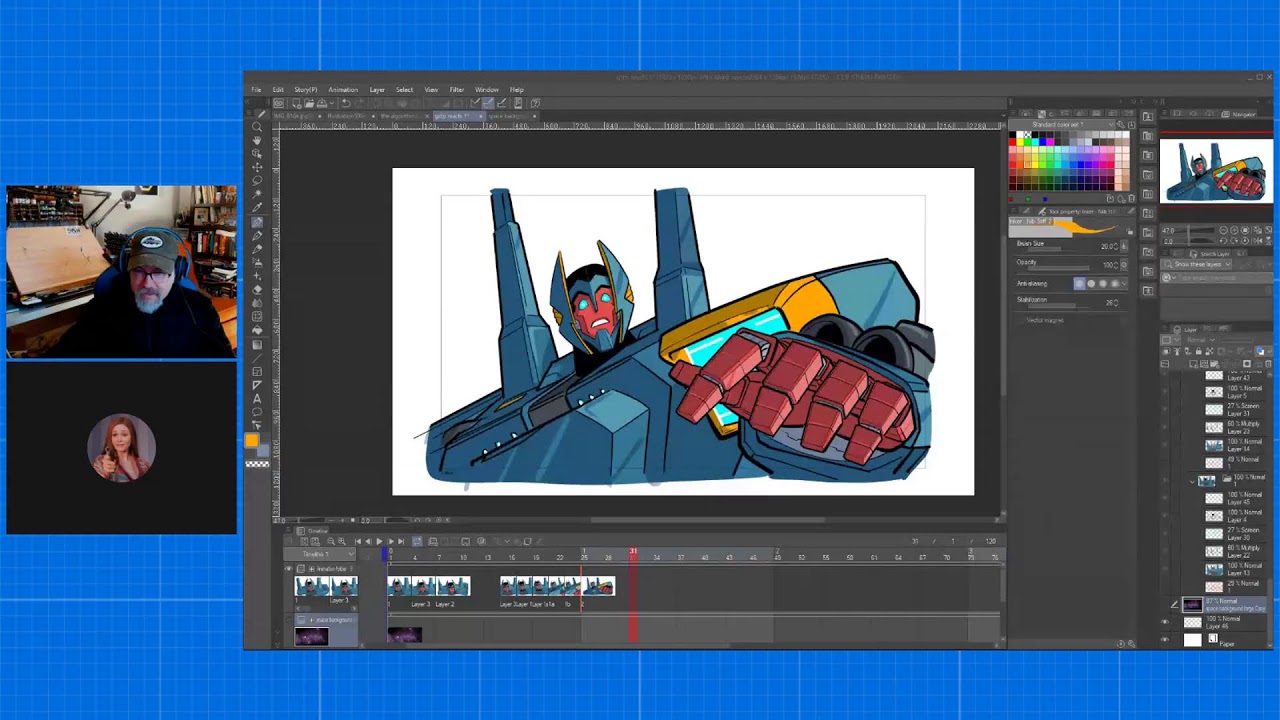Open the Timeline 1 name dropdown
Viewport: 1280px width, 720px height.
319,554
